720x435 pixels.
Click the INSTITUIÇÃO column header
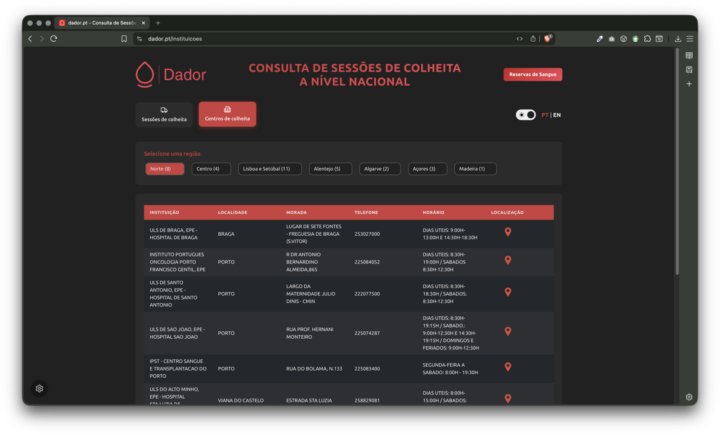pos(164,213)
